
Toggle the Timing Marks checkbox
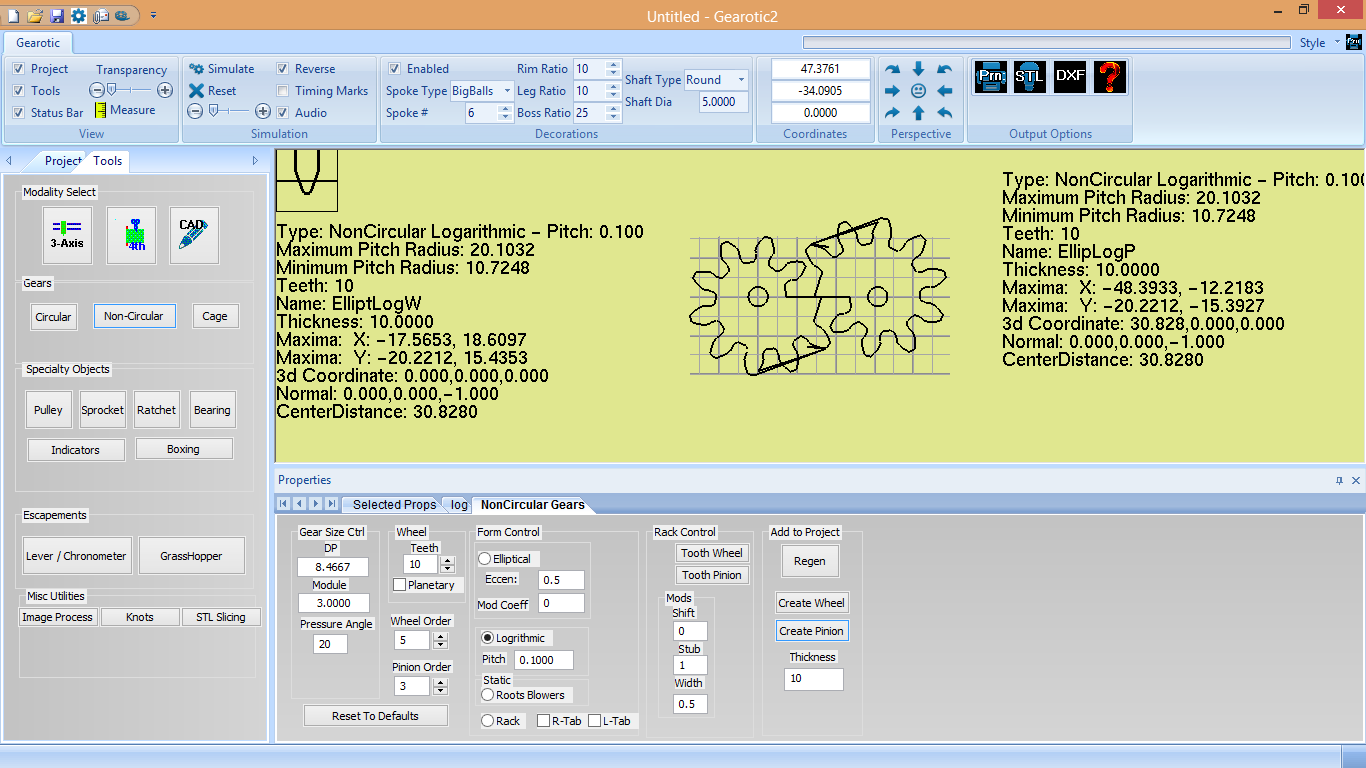point(283,91)
